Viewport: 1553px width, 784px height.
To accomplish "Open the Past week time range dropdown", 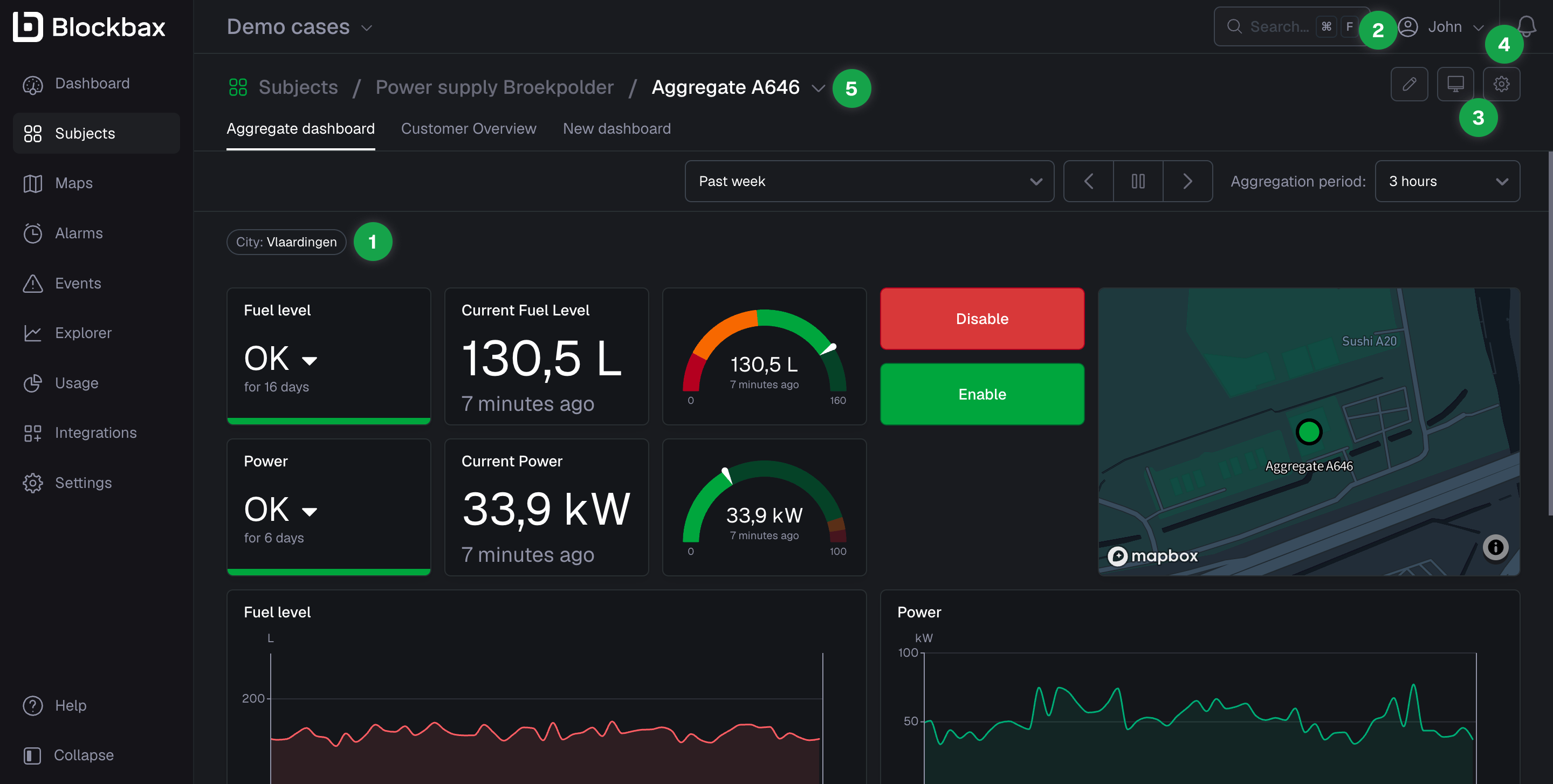I will tap(869, 181).
